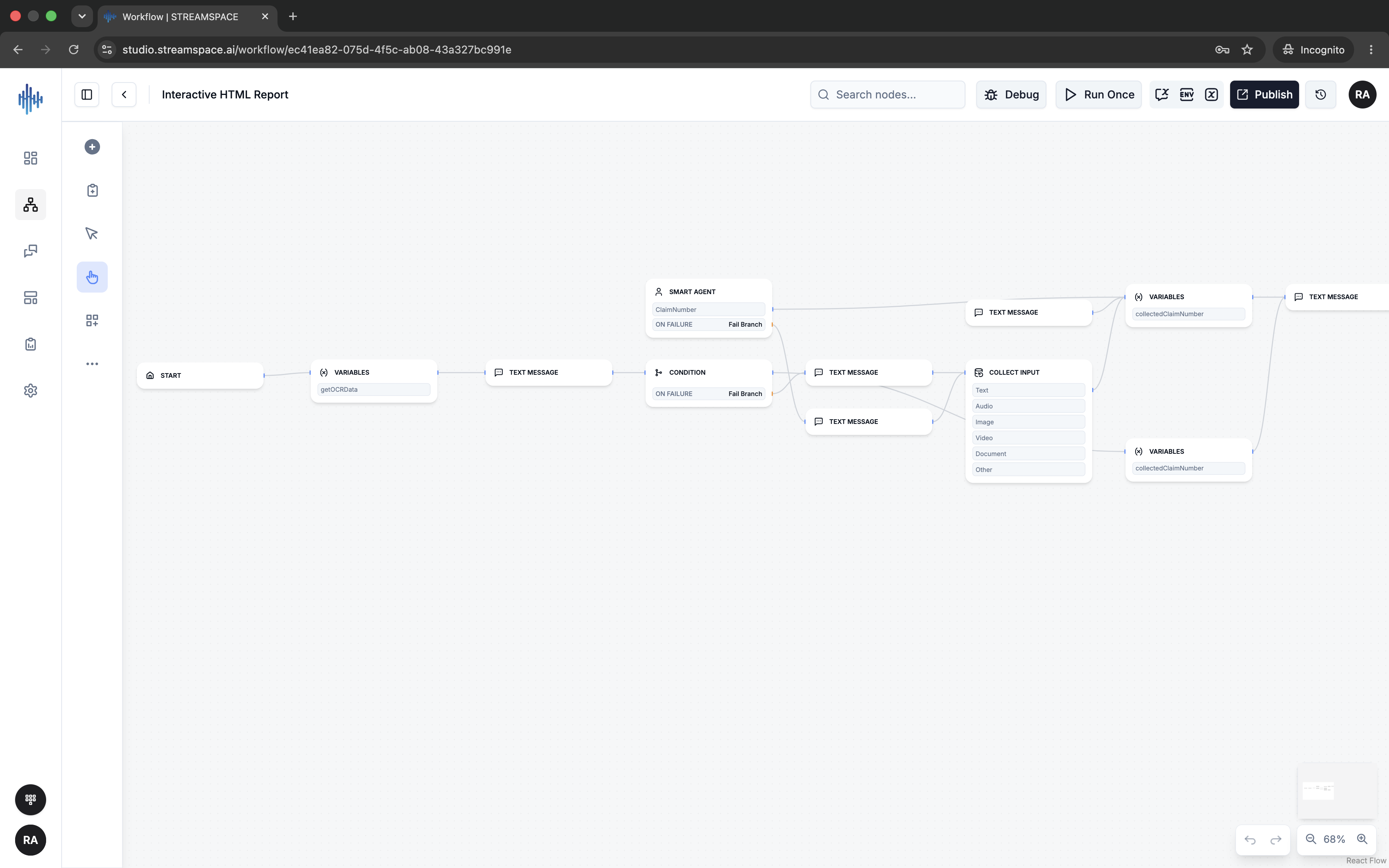Click the Debug button
Image resolution: width=1389 pixels, height=868 pixels.
pyautogui.click(x=1012, y=95)
